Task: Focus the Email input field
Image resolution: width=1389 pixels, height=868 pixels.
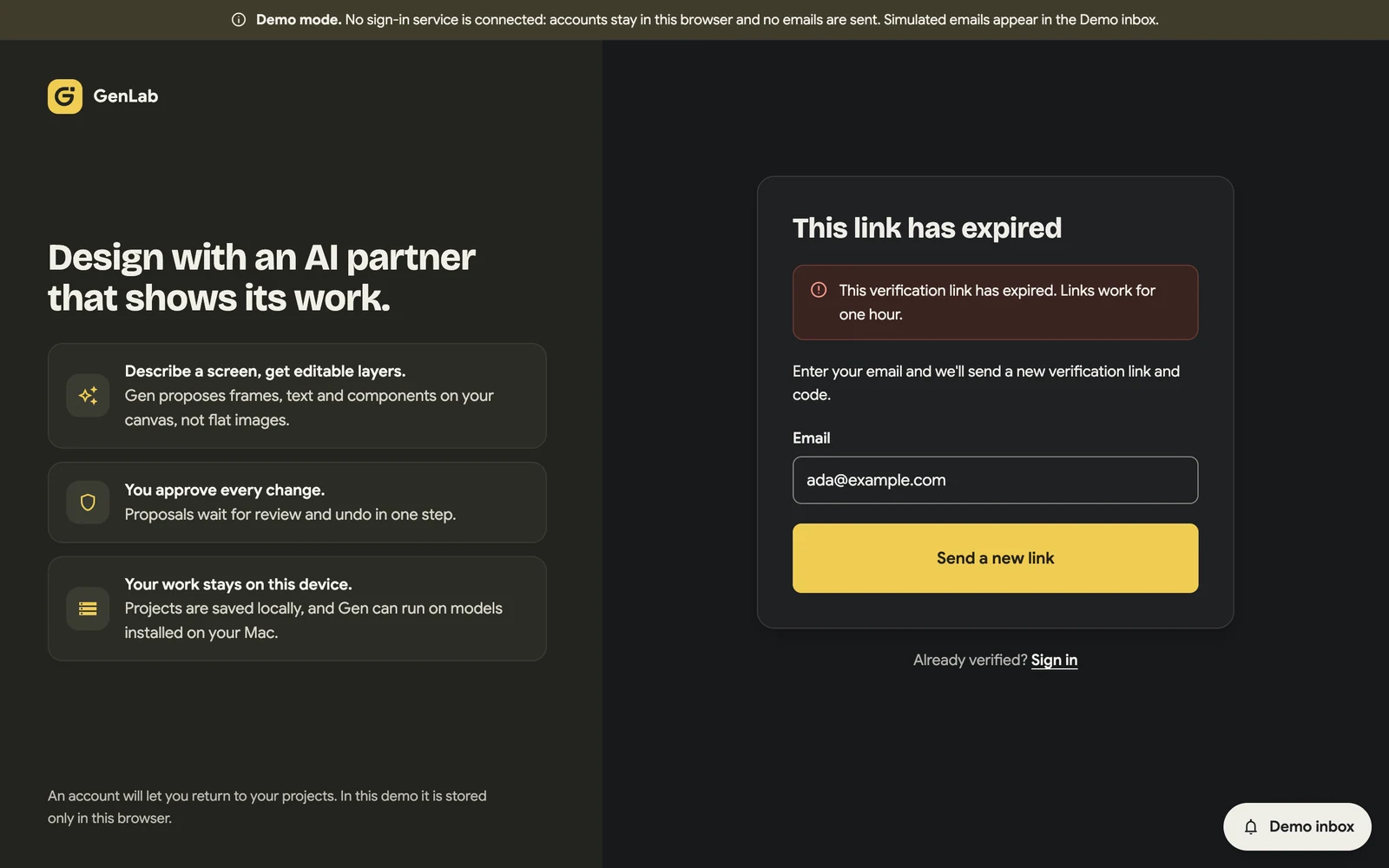Action: (995, 480)
